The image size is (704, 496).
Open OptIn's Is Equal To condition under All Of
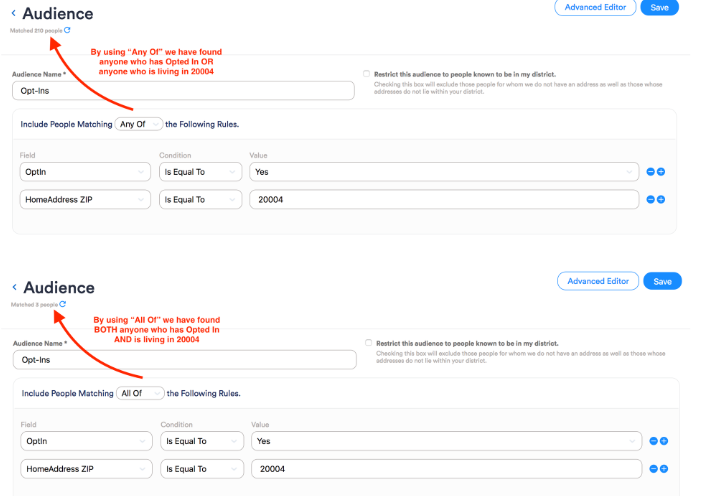click(x=201, y=440)
